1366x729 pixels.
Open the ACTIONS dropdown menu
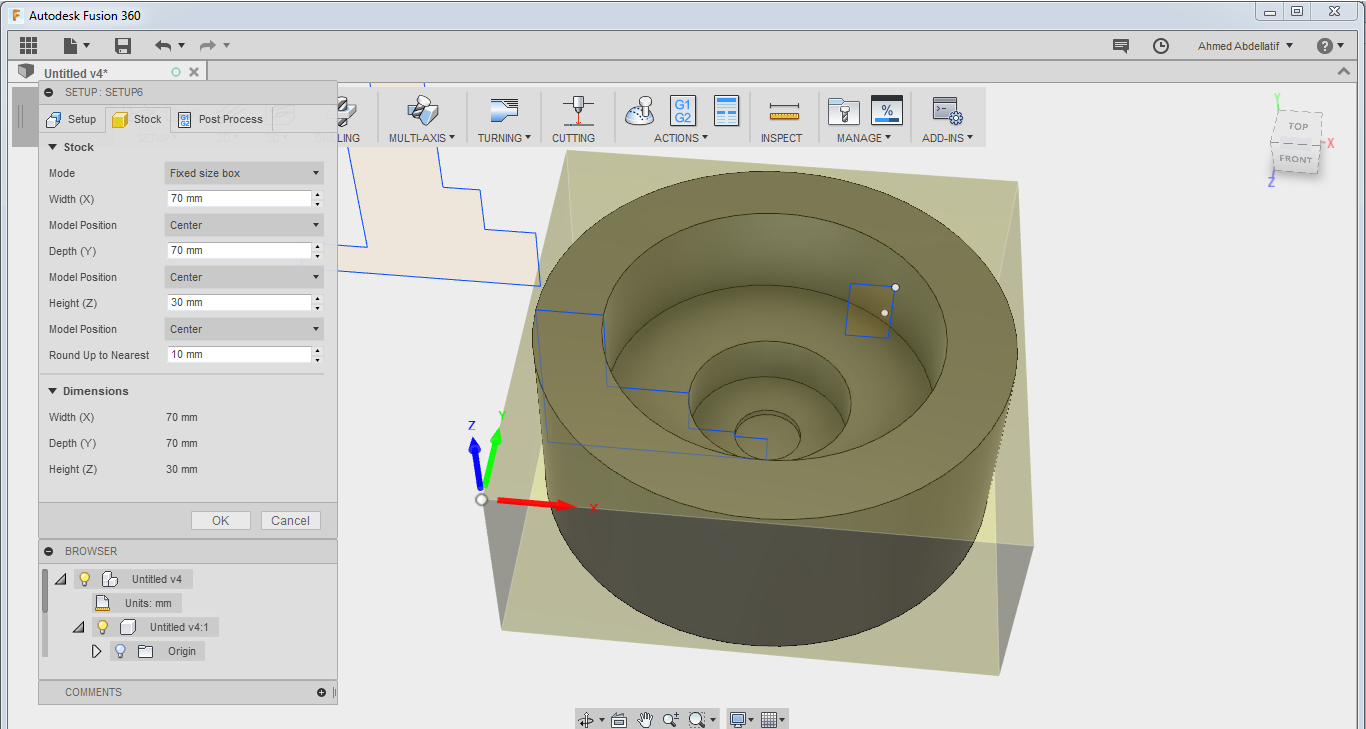point(681,138)
